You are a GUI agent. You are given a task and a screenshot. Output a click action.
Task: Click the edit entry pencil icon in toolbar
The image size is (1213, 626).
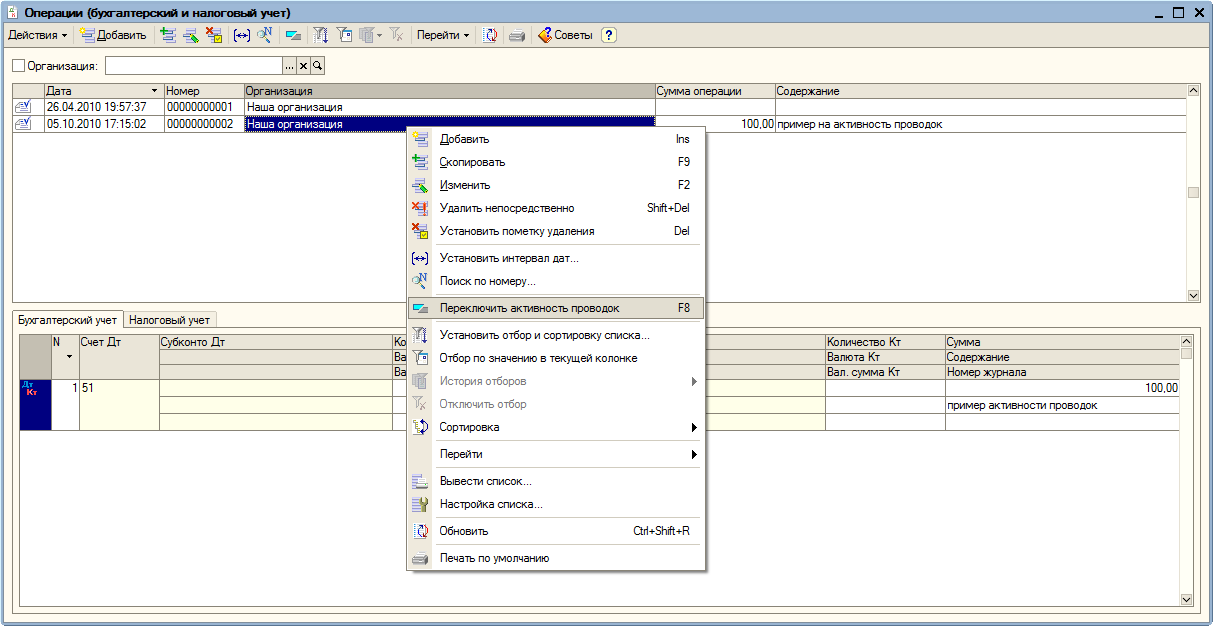190,35
